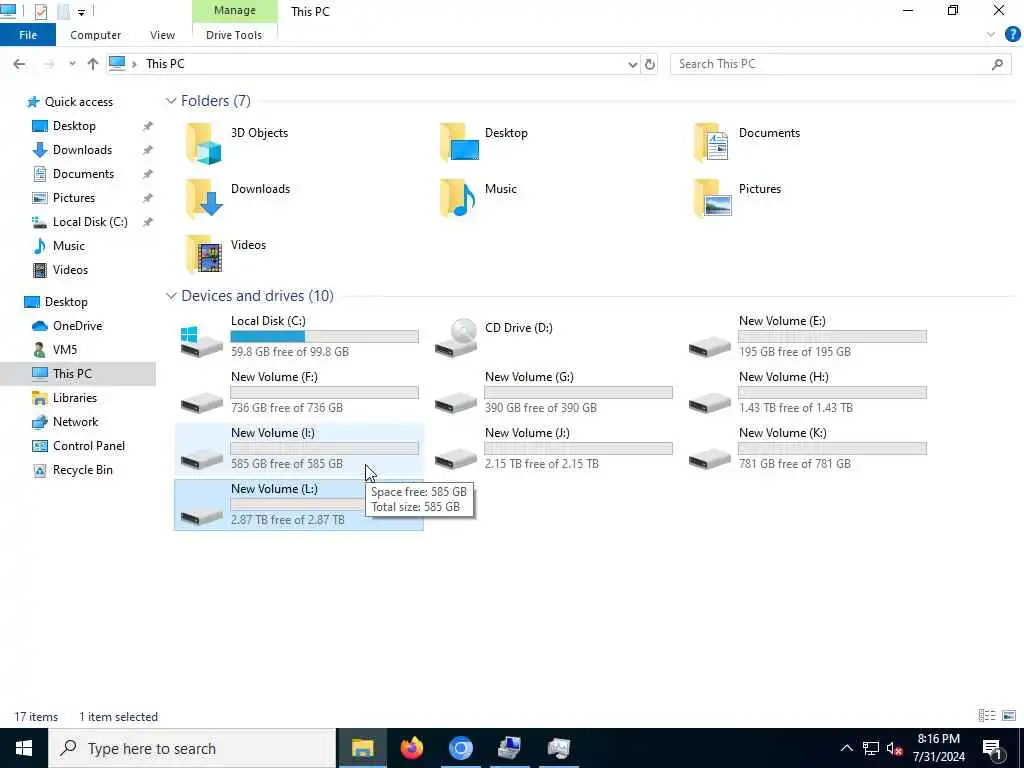Open the Windows Start menu

point(24,748)
